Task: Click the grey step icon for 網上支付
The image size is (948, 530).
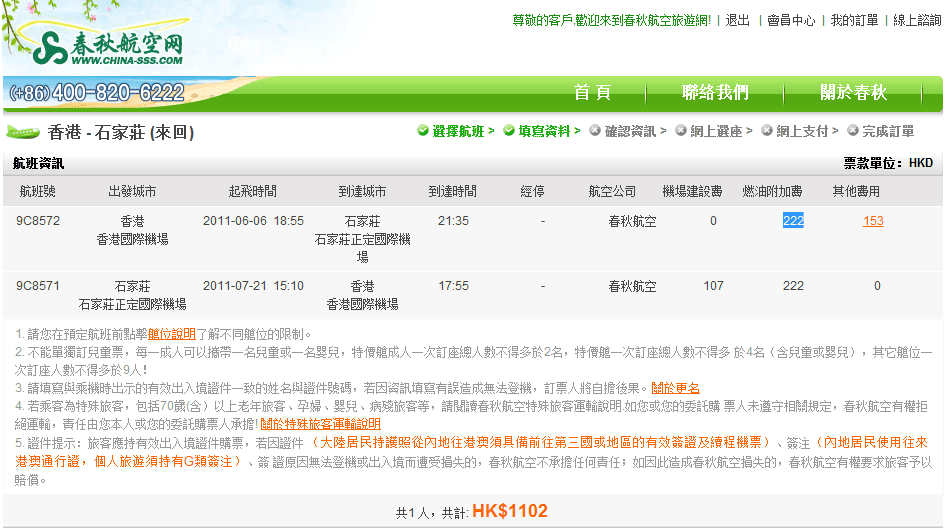Action: click(x=767, y=131)
